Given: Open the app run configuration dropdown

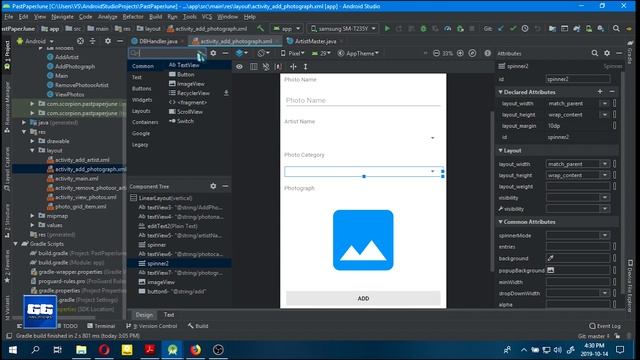Looking at the screenshot, I should [287, 29].
